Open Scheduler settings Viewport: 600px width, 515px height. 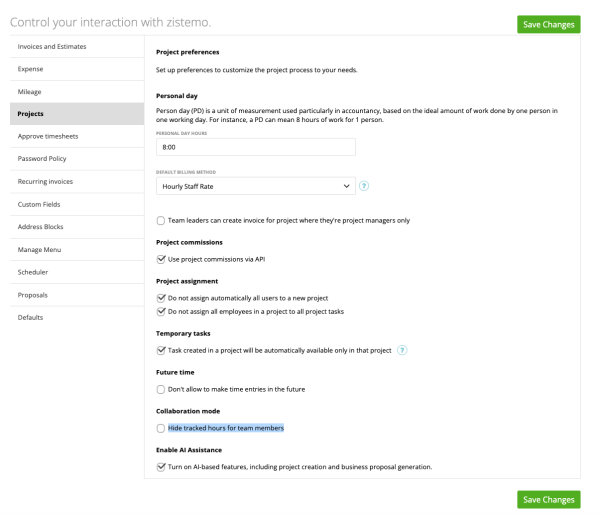pos(77,272)
